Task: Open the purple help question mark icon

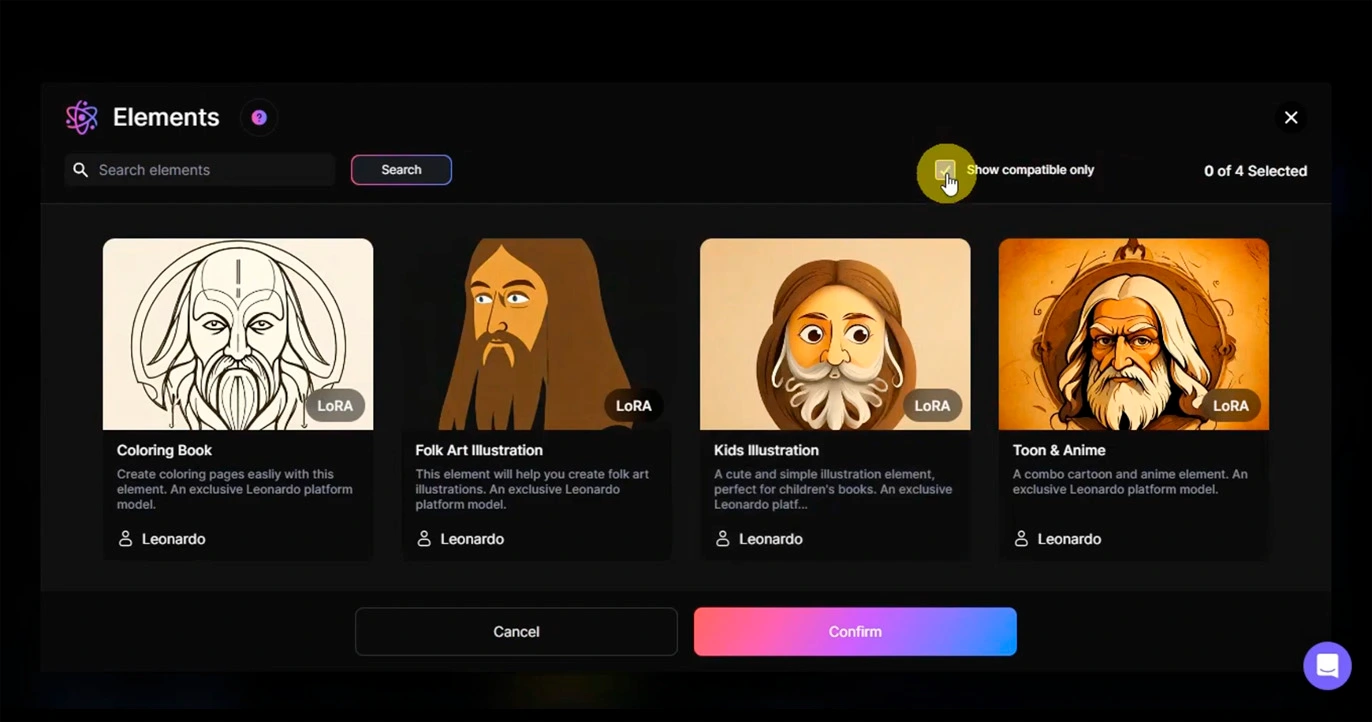Action: coord(259,117)
